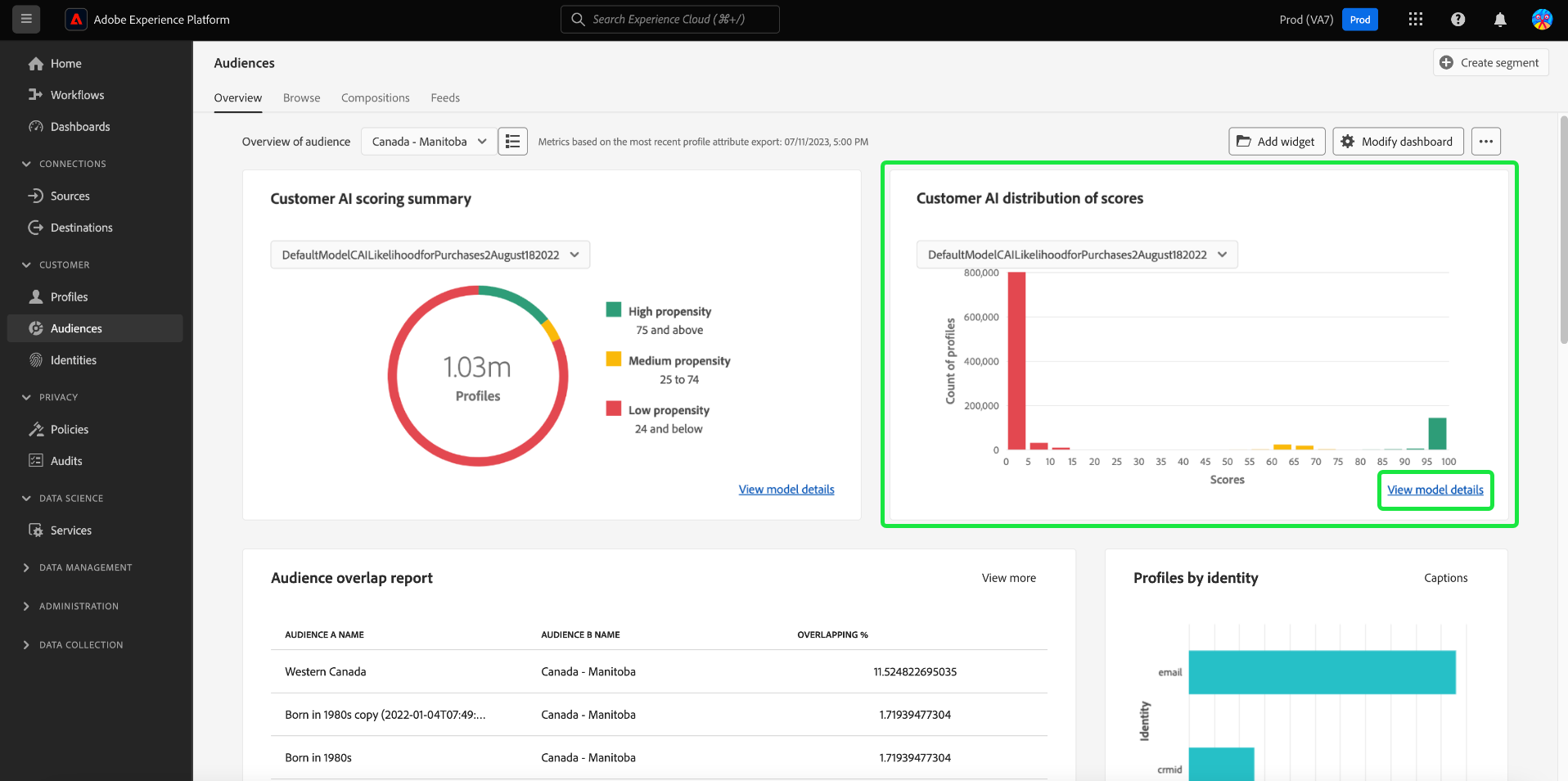Toggle the hamburger navigation menu
The width and height of the screenshot is (1568, 781).
pos(26,19)
